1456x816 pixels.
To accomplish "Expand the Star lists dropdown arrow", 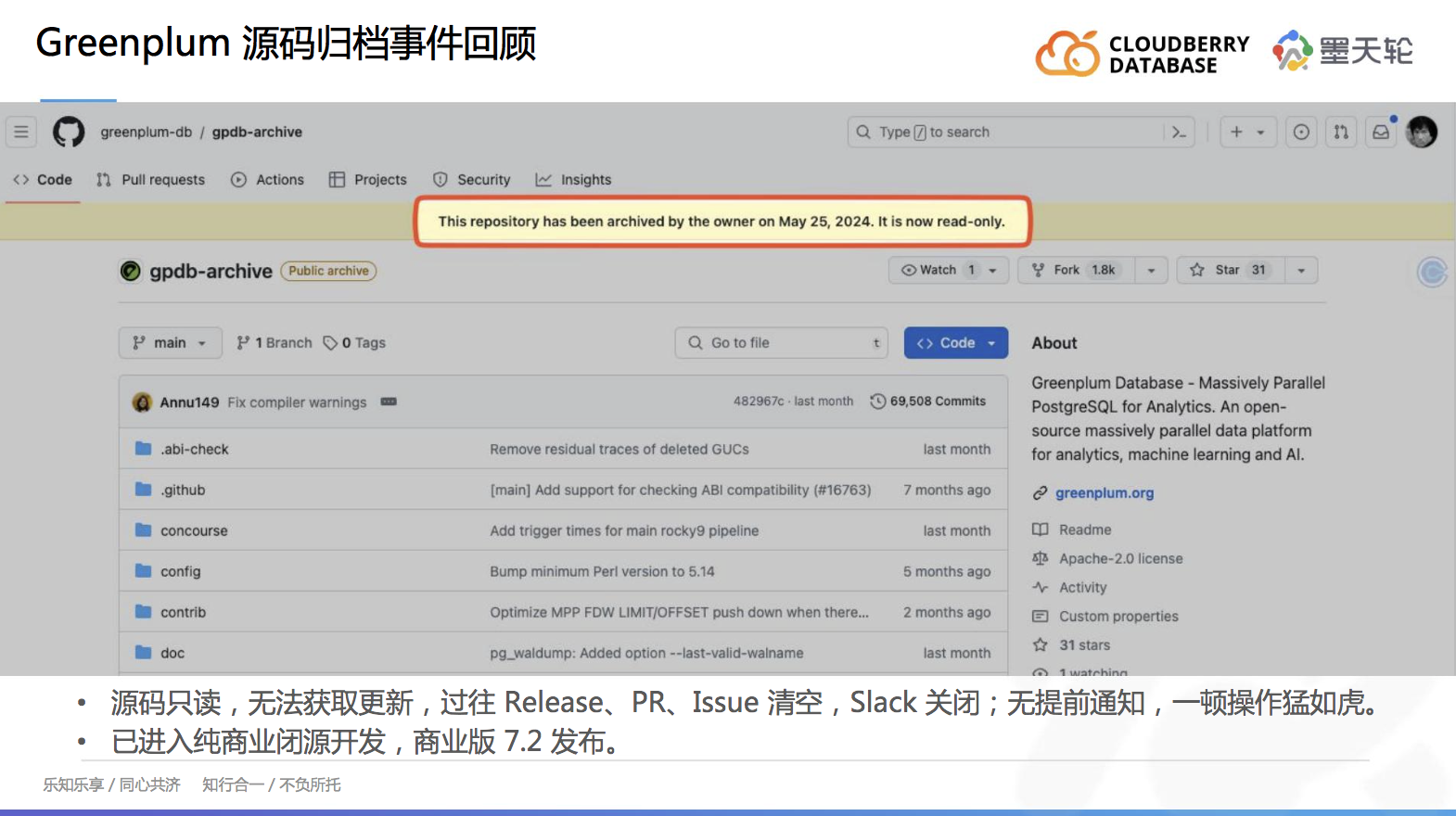I will [x=1301, y=270].
